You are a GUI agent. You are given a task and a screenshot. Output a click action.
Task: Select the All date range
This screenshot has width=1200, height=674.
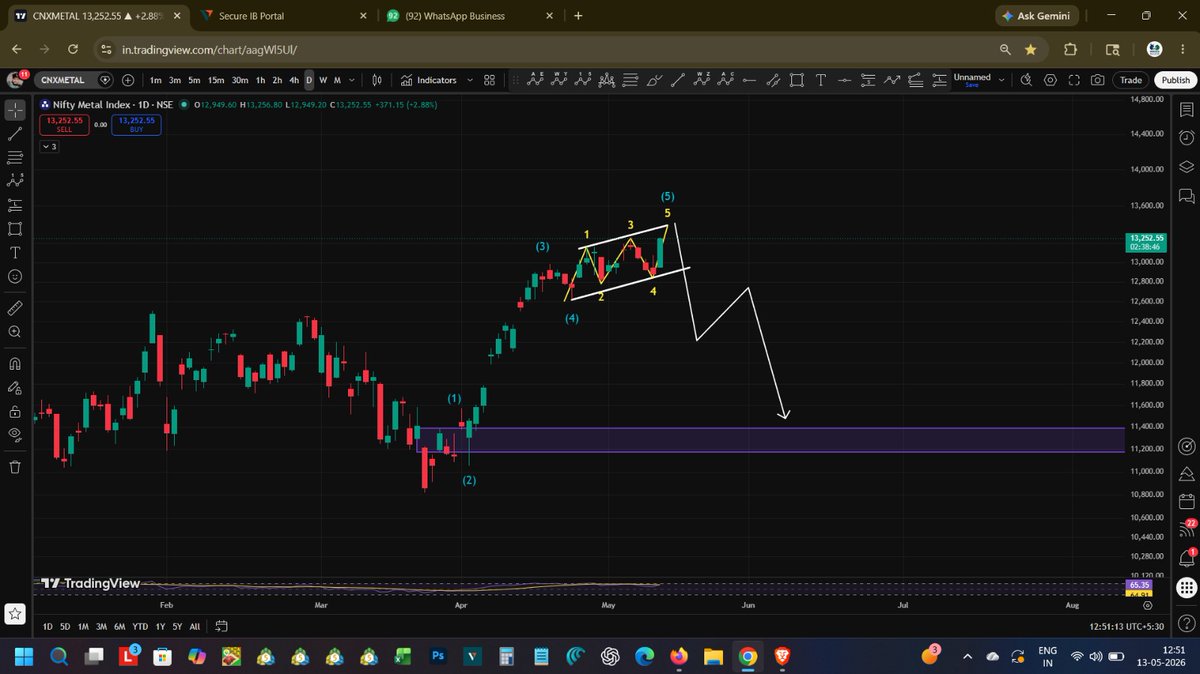(x=195, y=626)
